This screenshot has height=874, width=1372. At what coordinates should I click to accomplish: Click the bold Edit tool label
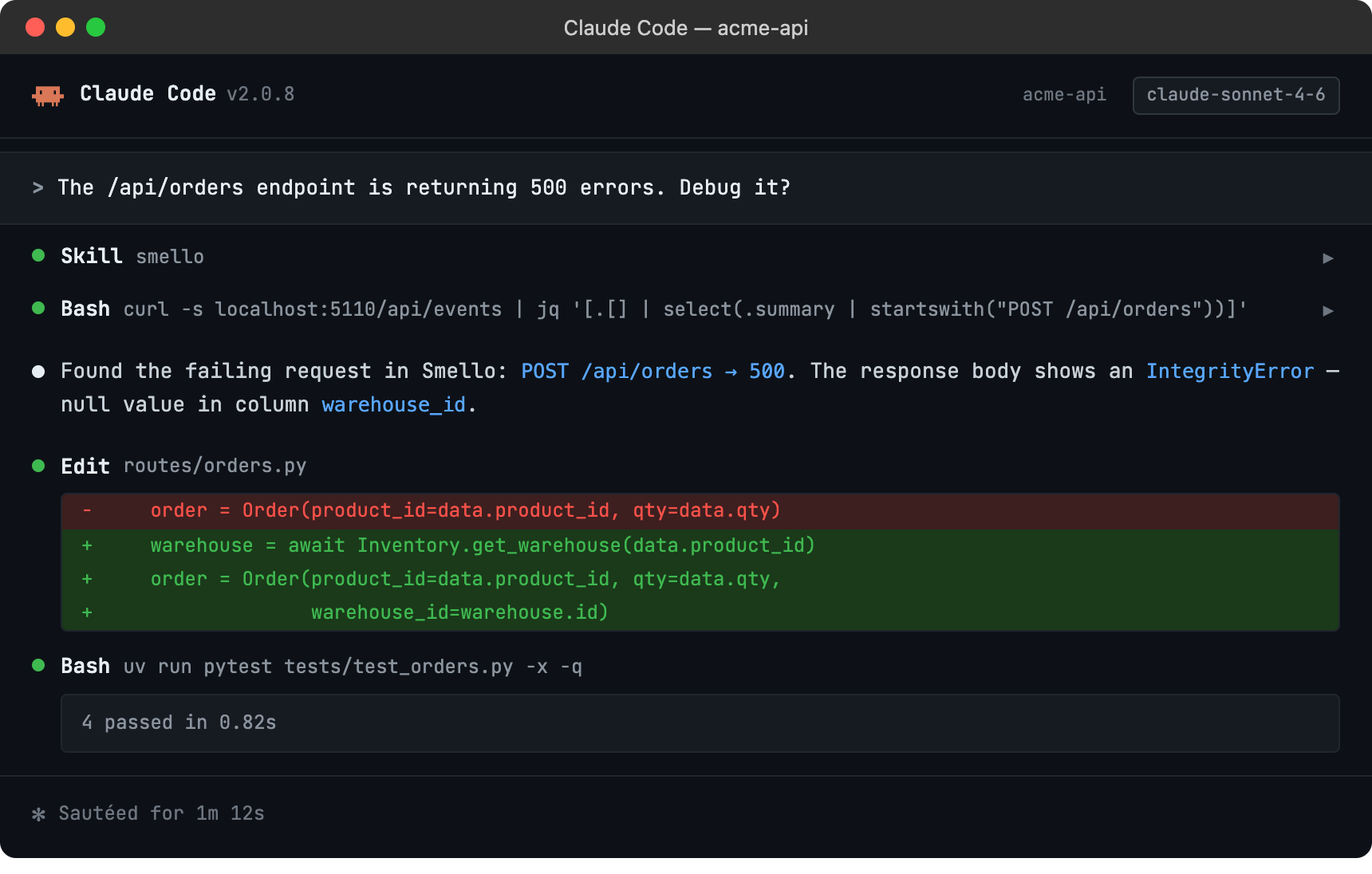click(x=85, y=467)
